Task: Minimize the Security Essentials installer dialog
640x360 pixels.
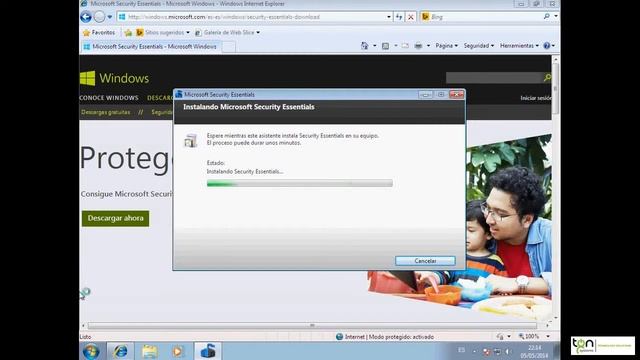Action: (x=425, y=95)
